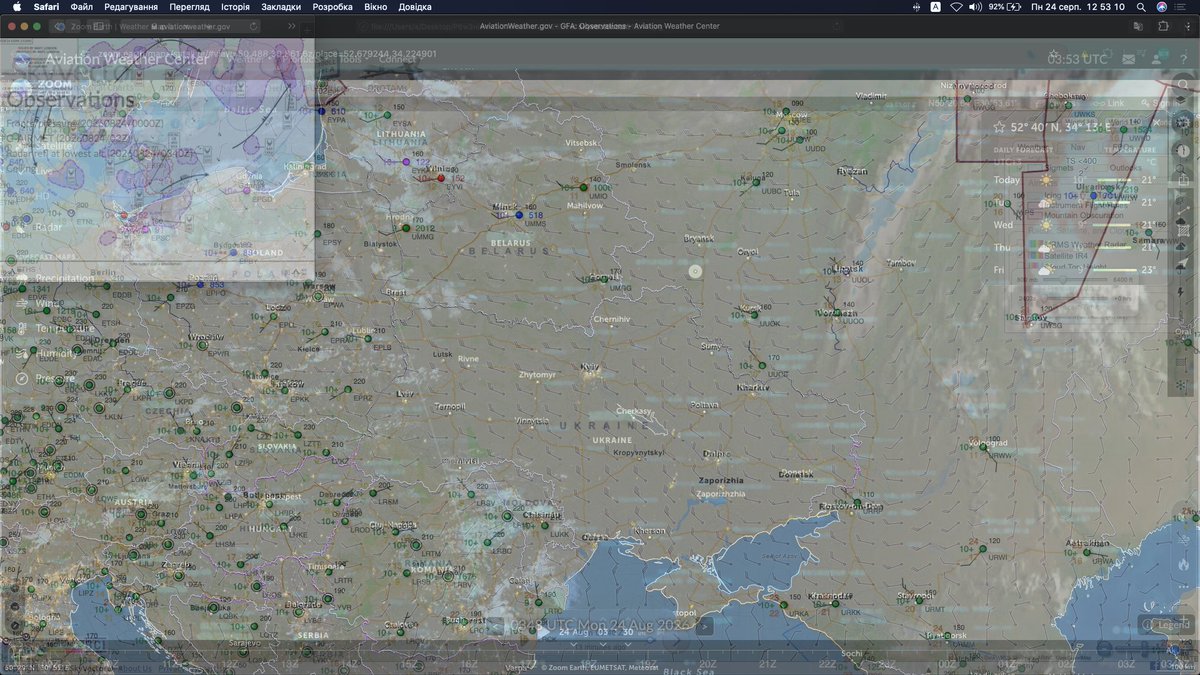Click the map location marker near Bryansk
This screenshot has width=1200, height=675.
(x=696, y=271)
